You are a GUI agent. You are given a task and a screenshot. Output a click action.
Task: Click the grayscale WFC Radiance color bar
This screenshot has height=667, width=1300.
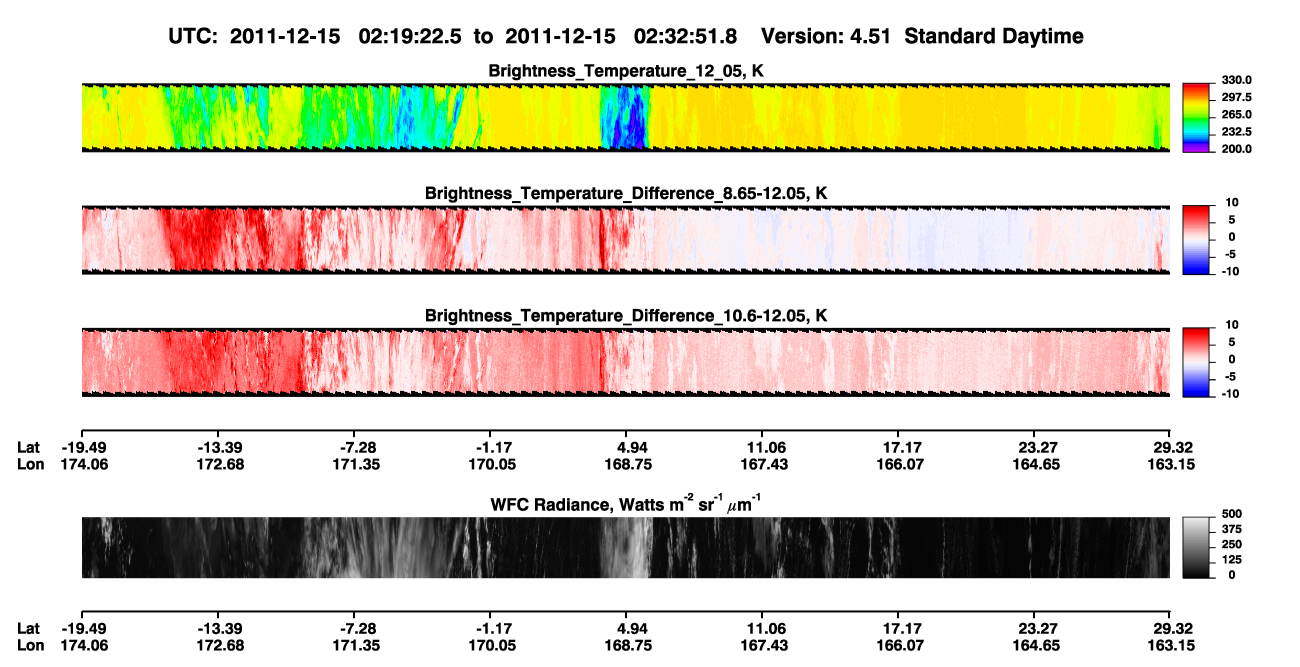(x=1196, y=546)
